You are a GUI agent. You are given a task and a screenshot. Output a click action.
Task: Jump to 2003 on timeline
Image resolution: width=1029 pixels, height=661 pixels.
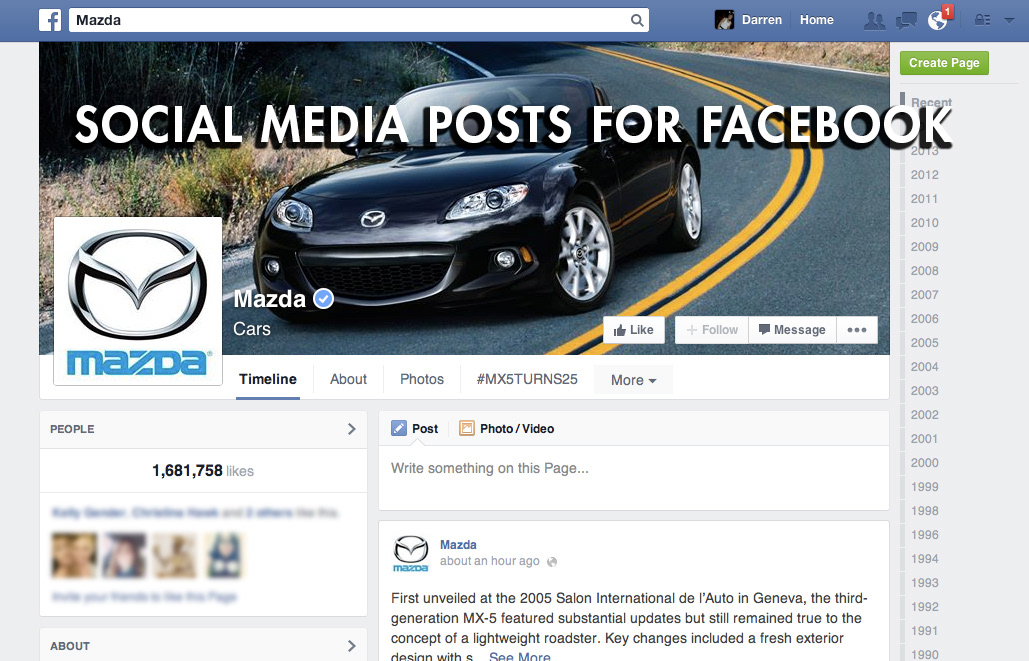point(925,391)
